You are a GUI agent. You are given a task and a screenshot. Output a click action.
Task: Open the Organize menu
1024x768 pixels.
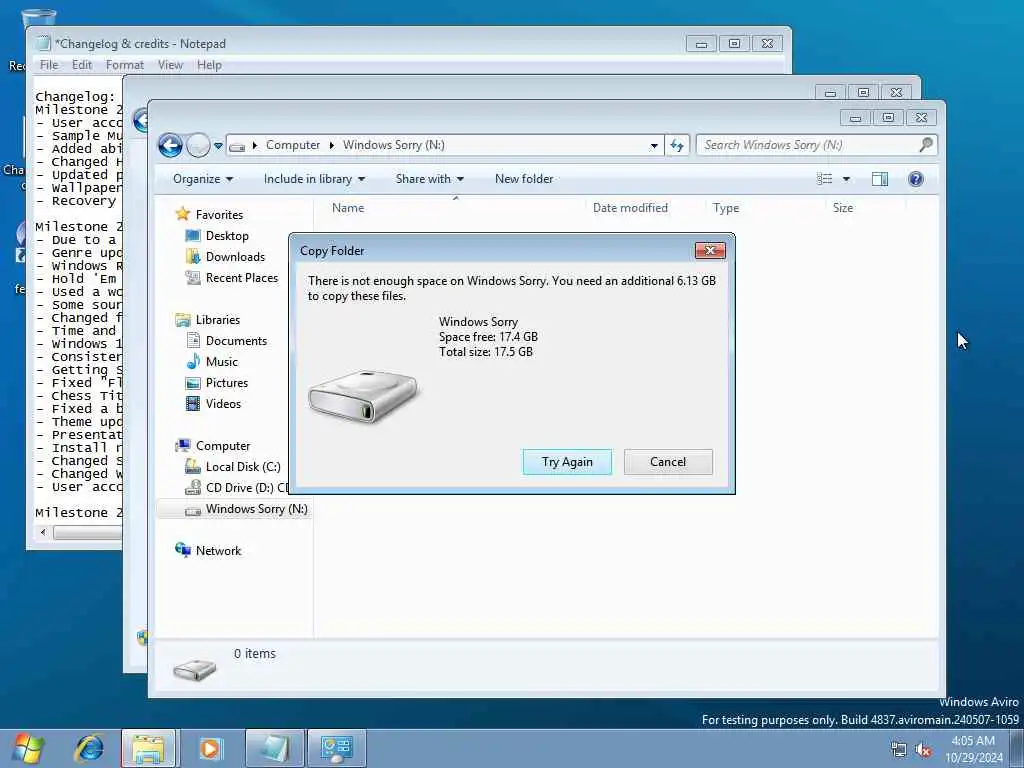click(x=202, y=179)
